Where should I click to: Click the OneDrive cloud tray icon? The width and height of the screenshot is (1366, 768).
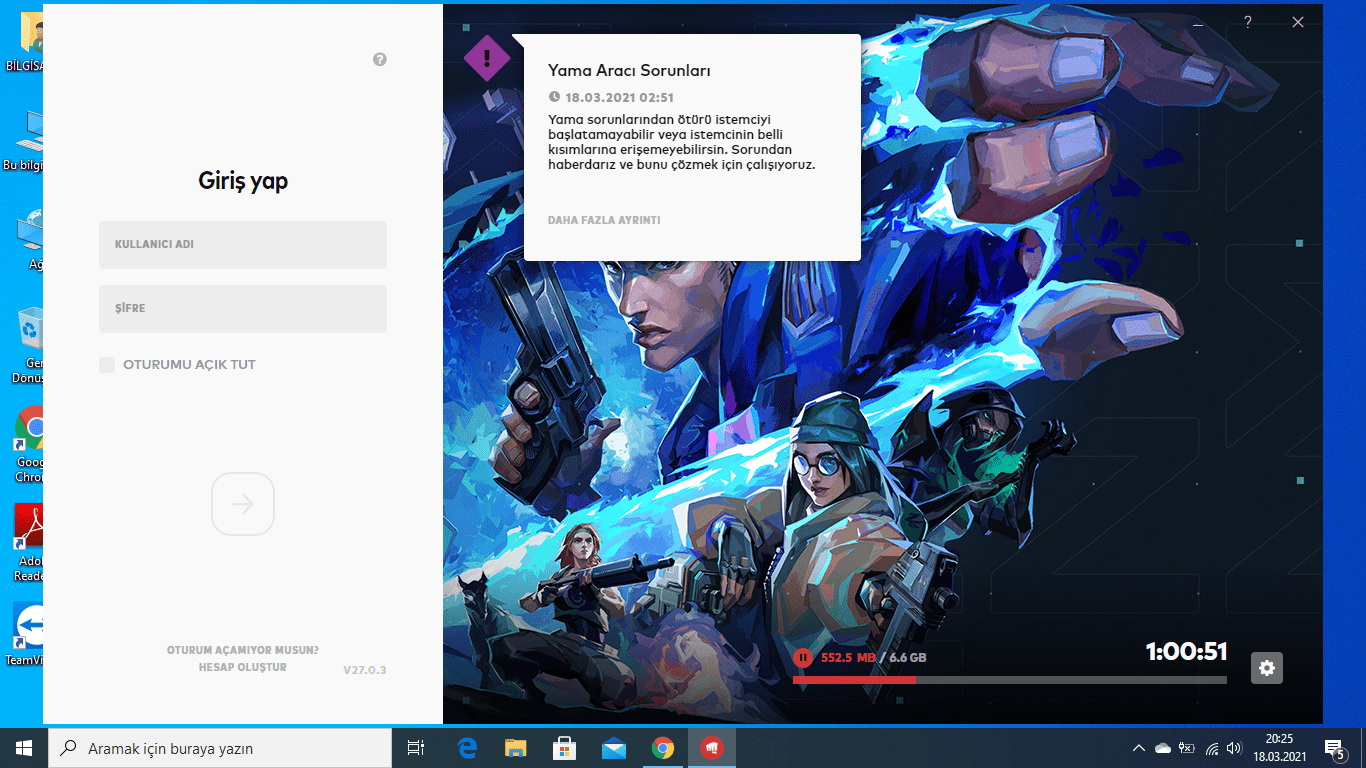[x=1162, y=748]
